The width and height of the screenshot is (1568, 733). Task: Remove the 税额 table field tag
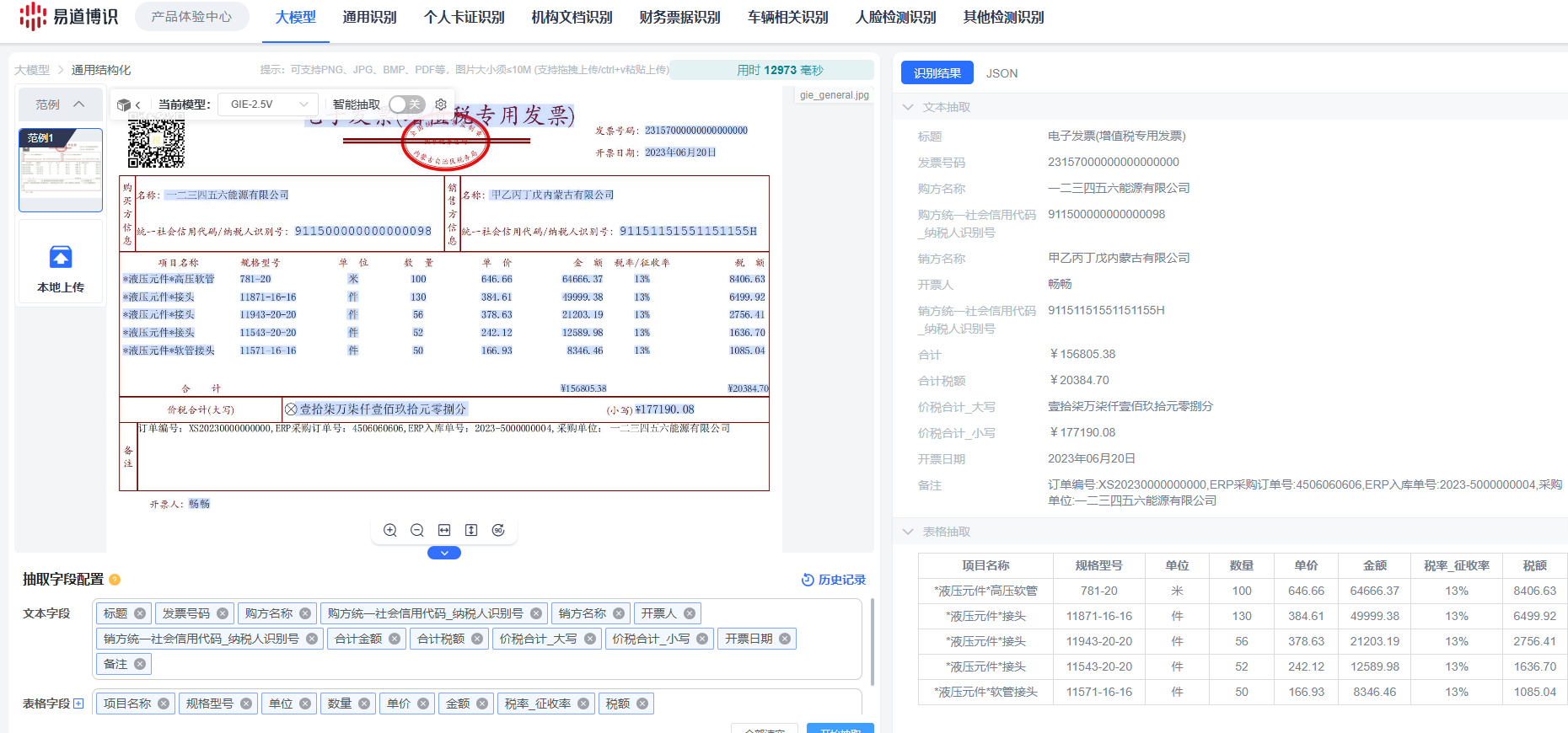click(642, 704)
